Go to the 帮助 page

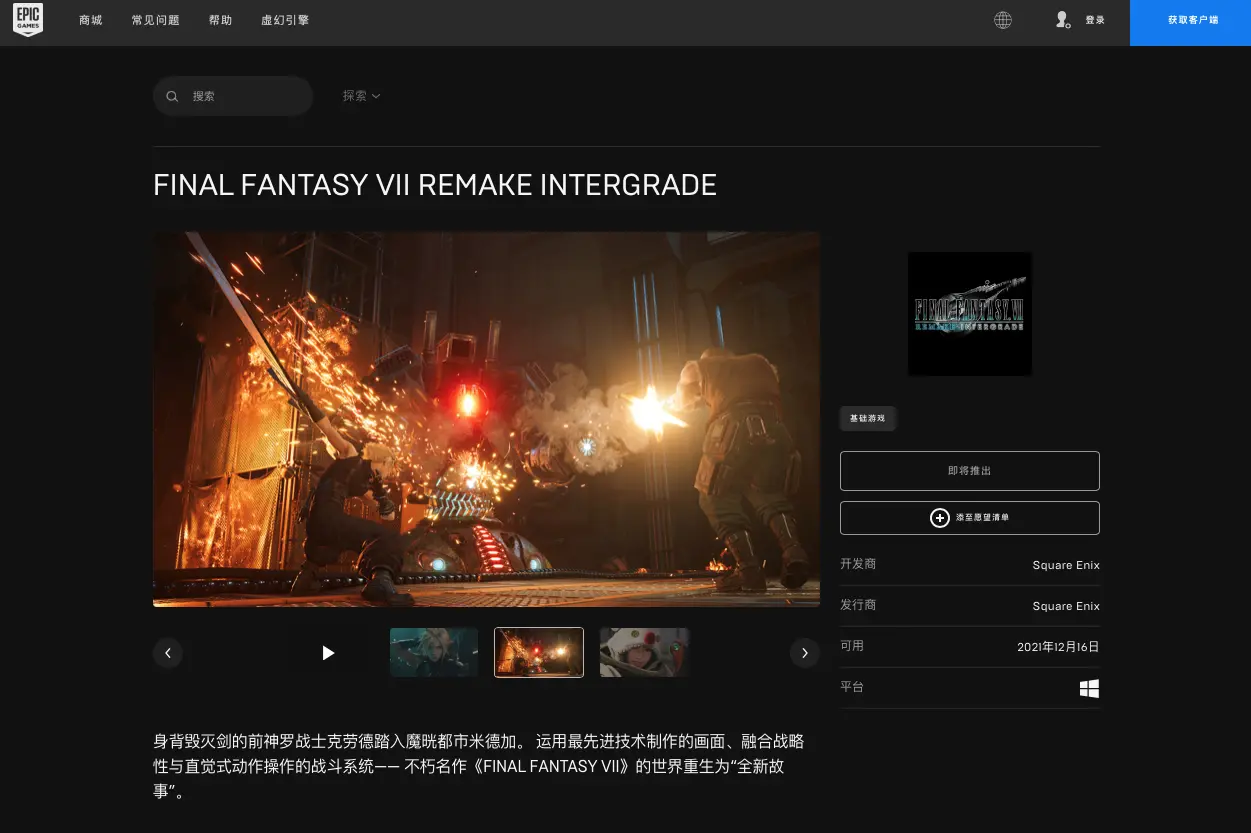tap(220, 20)
